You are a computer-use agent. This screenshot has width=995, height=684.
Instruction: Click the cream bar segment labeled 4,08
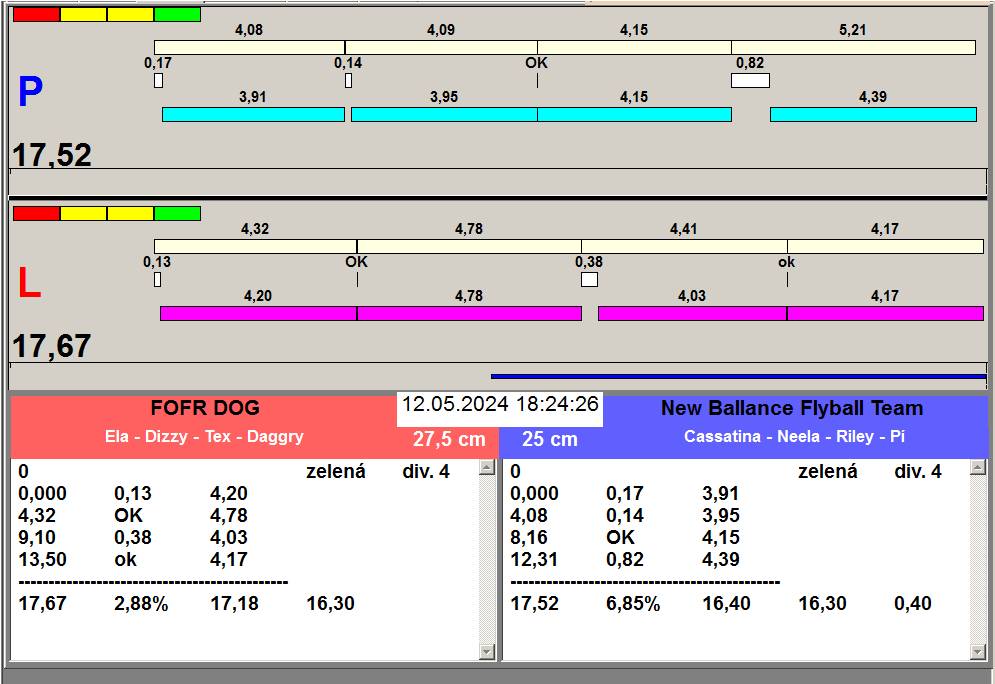(249, 48)
